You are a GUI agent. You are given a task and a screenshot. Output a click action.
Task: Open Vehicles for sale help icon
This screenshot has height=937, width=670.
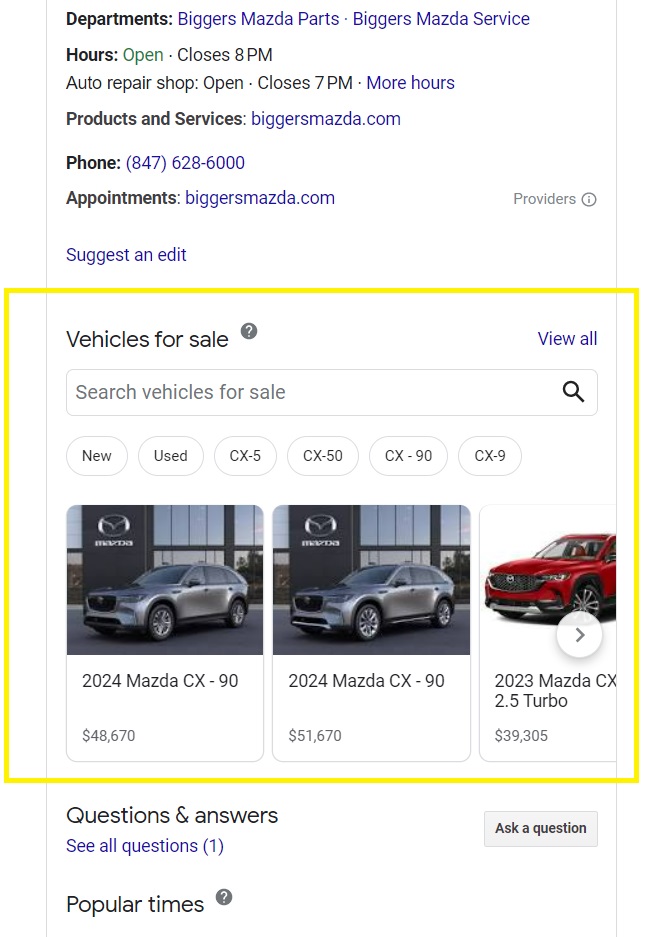pos(249,331)
